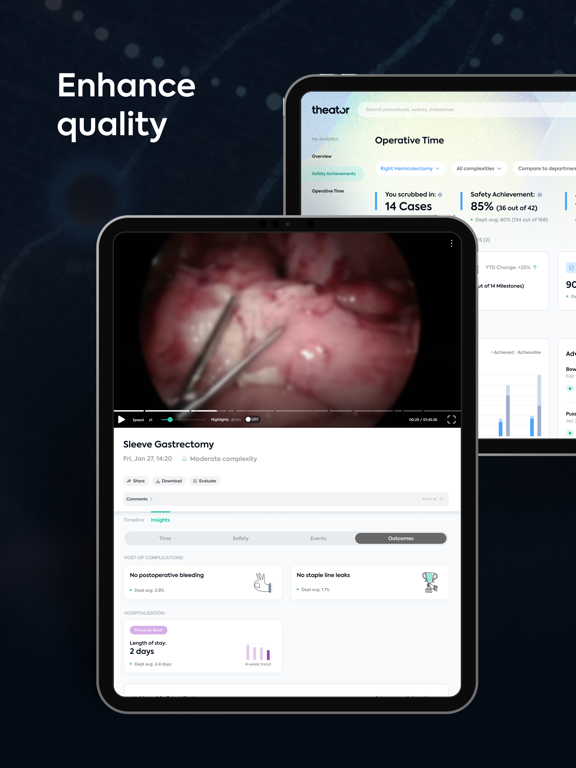Open the No staple line leaks card
The height and width of the screenshot is (768, 576).
(370, 582)
